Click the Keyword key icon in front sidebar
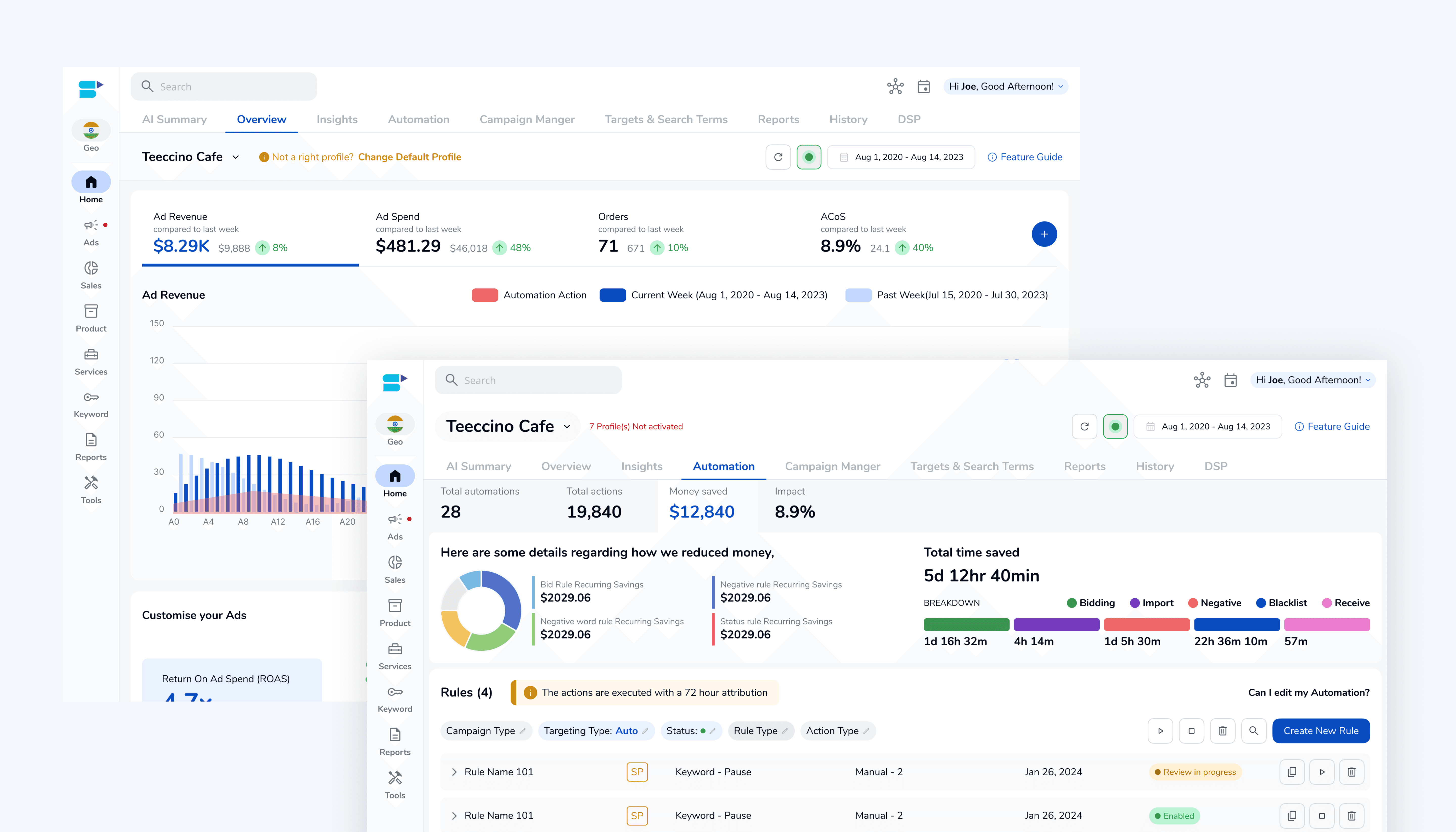This screenshot has height=832, width=1456. click(395, 692)
